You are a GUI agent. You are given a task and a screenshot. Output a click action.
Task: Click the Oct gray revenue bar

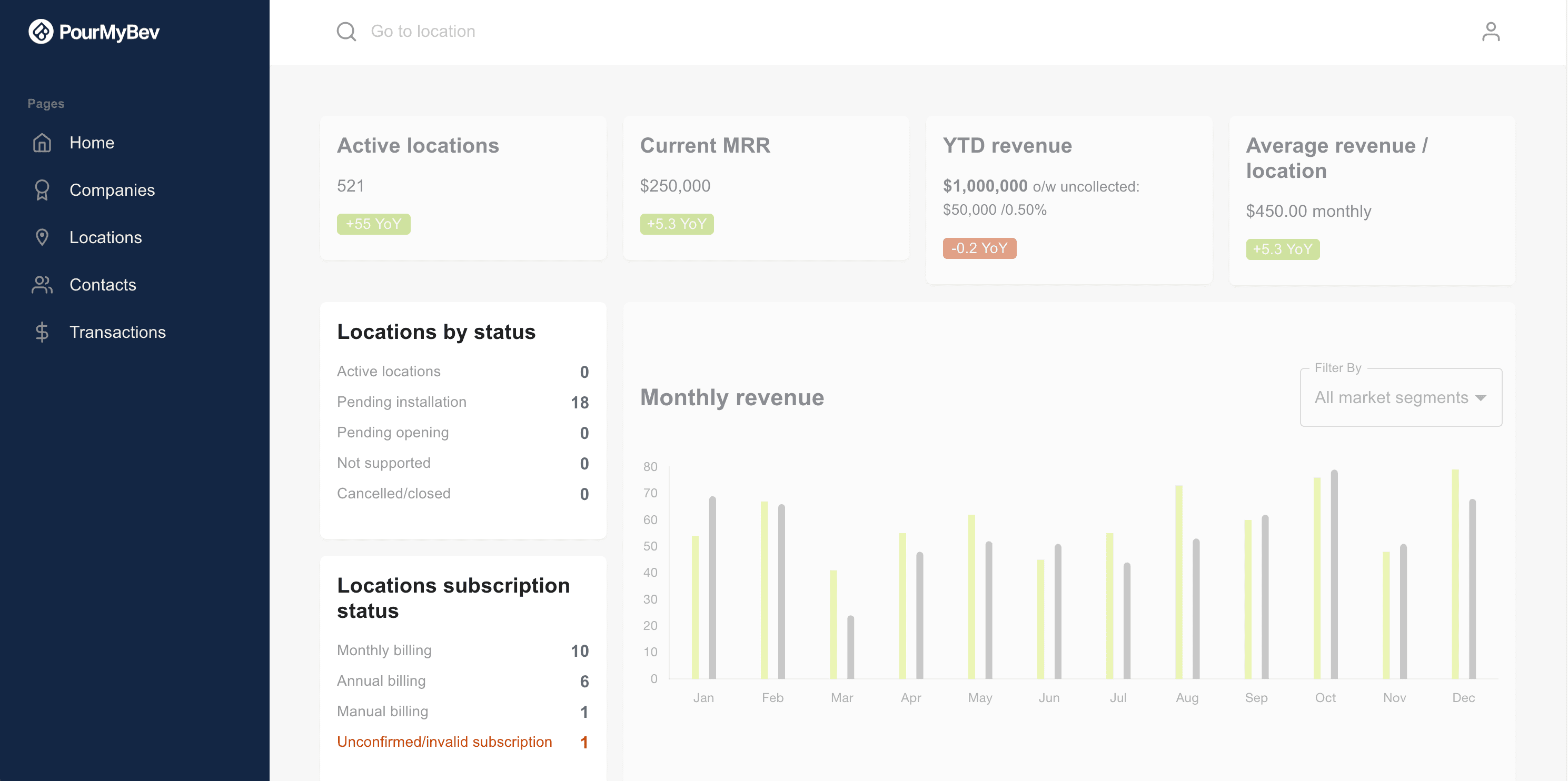pyautogui.click(x=1334, y=575)
